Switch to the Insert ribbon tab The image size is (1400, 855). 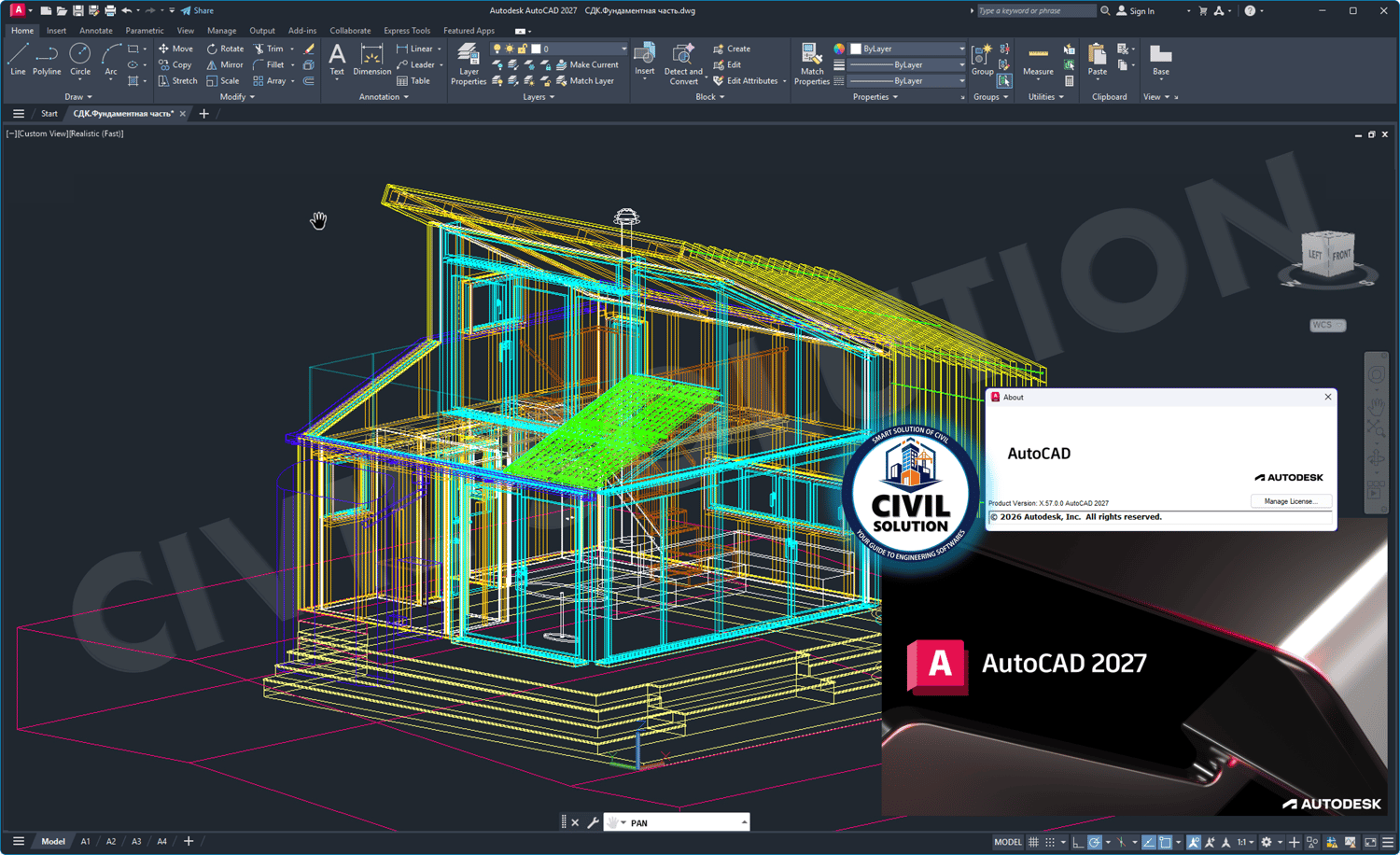(56, 31)
